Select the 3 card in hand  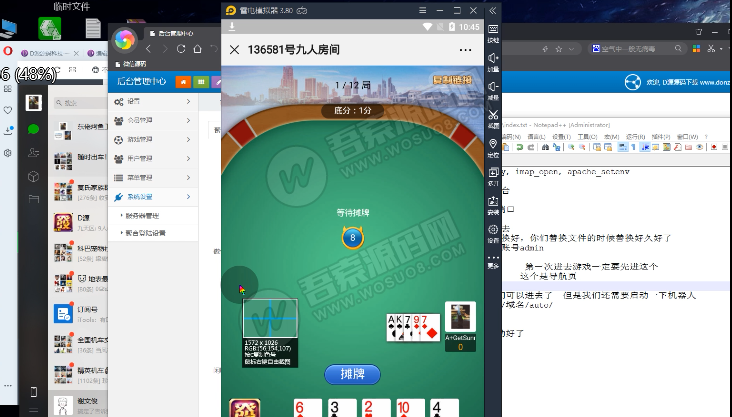click(342, 408)
